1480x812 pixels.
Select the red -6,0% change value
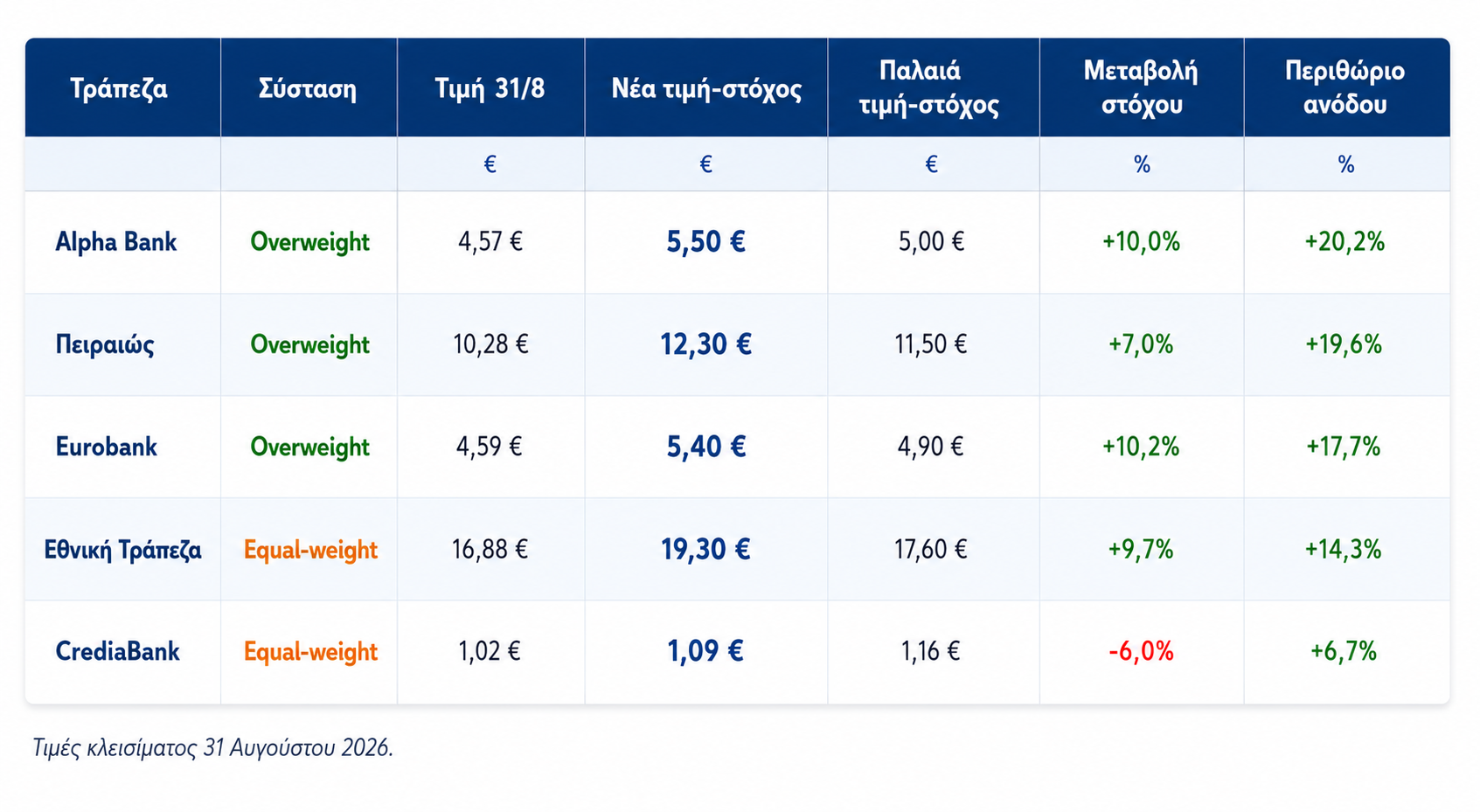[x=1141, y=651]
